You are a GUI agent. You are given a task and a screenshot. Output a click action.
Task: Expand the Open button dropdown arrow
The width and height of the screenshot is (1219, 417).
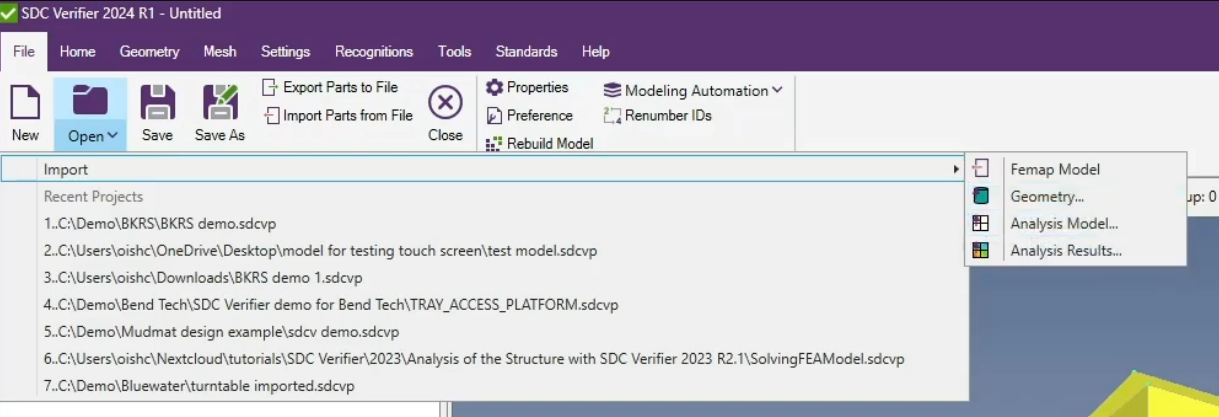[x=112, y=135]
